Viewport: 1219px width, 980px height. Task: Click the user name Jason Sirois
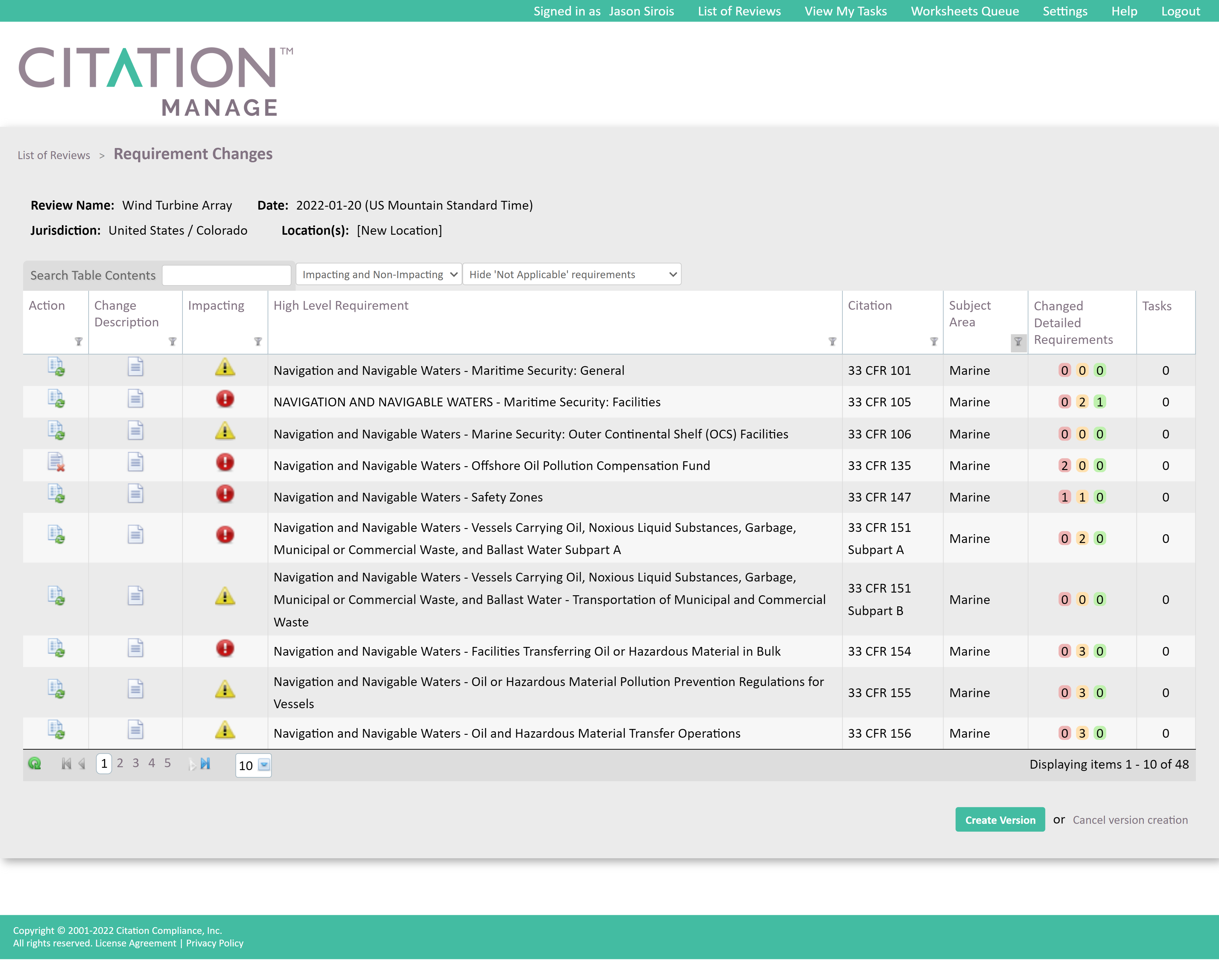pos(641,11)
